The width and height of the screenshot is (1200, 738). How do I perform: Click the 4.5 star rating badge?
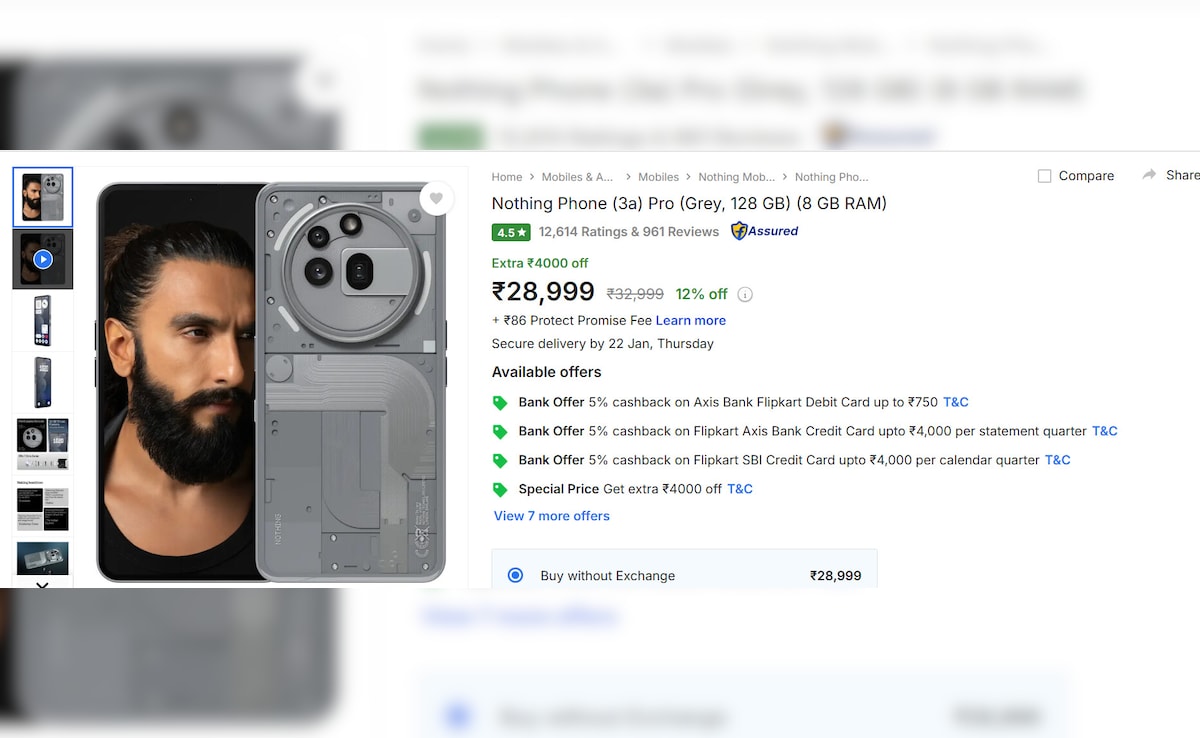[x=511, y=232]
